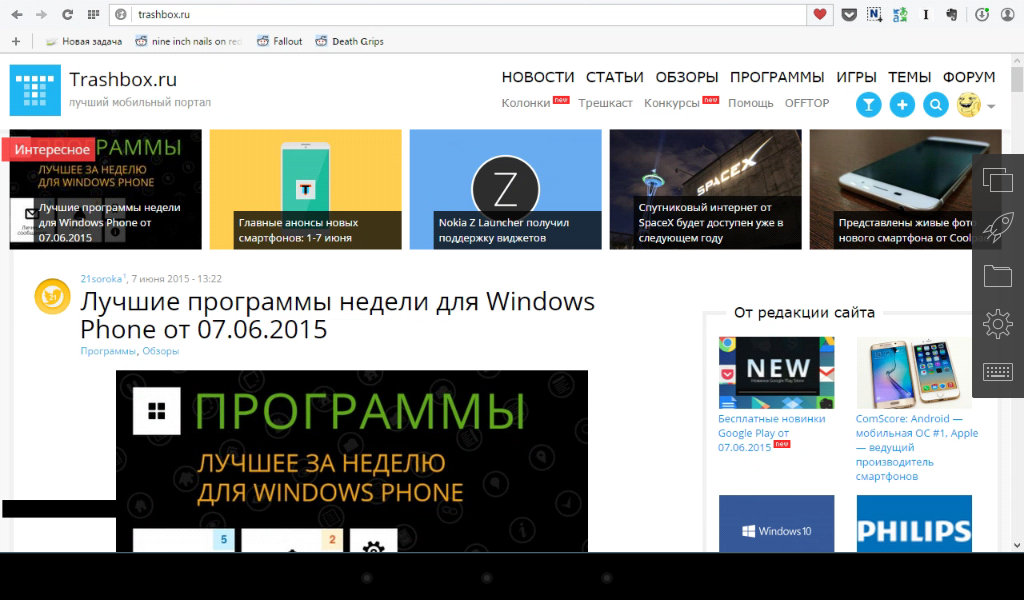Viewport: 1024px width, 600px height.
Task: Reload the page with the refresh icon
Action: coord(67,14)
